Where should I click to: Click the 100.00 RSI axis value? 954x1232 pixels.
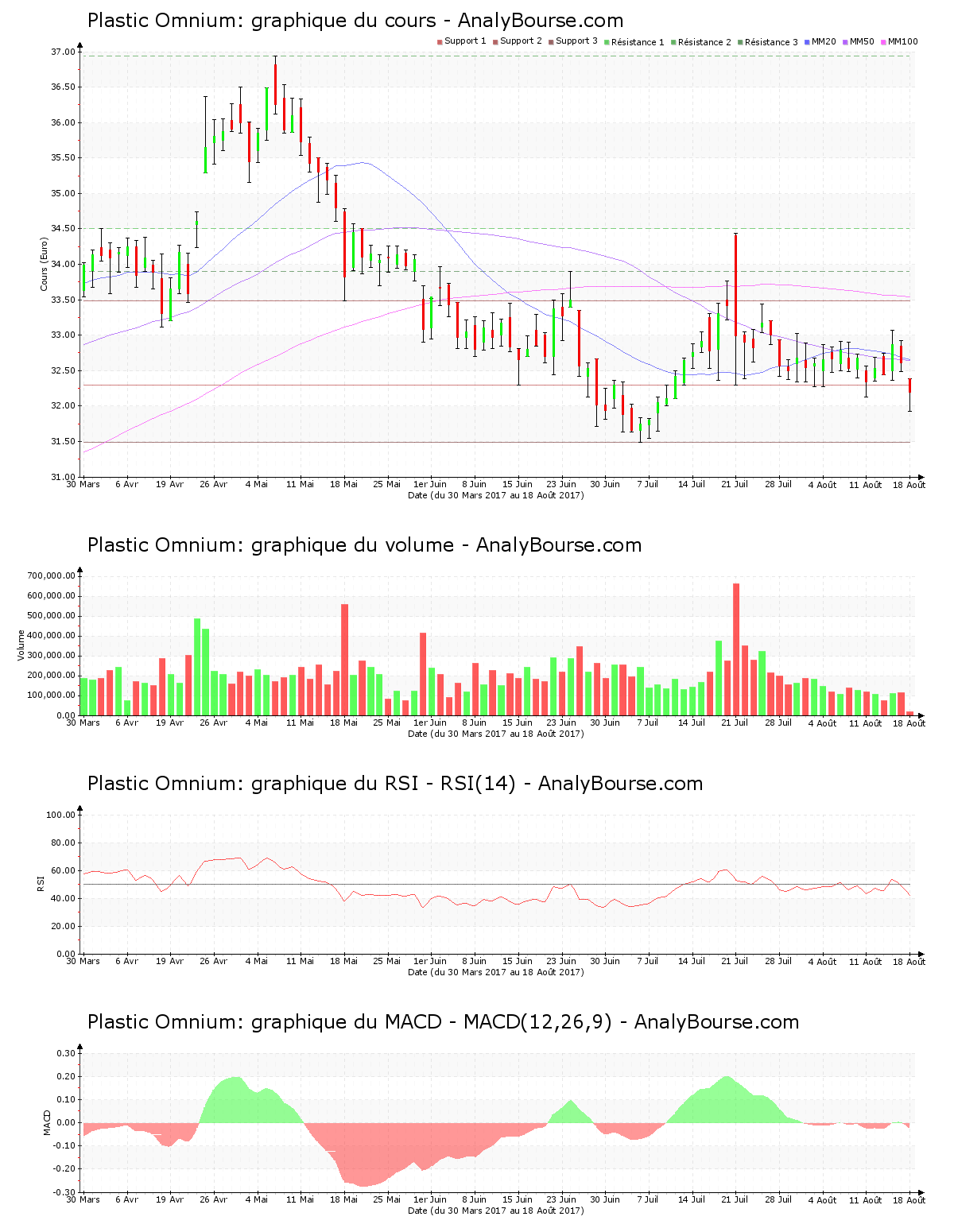(x=60, y=815)
